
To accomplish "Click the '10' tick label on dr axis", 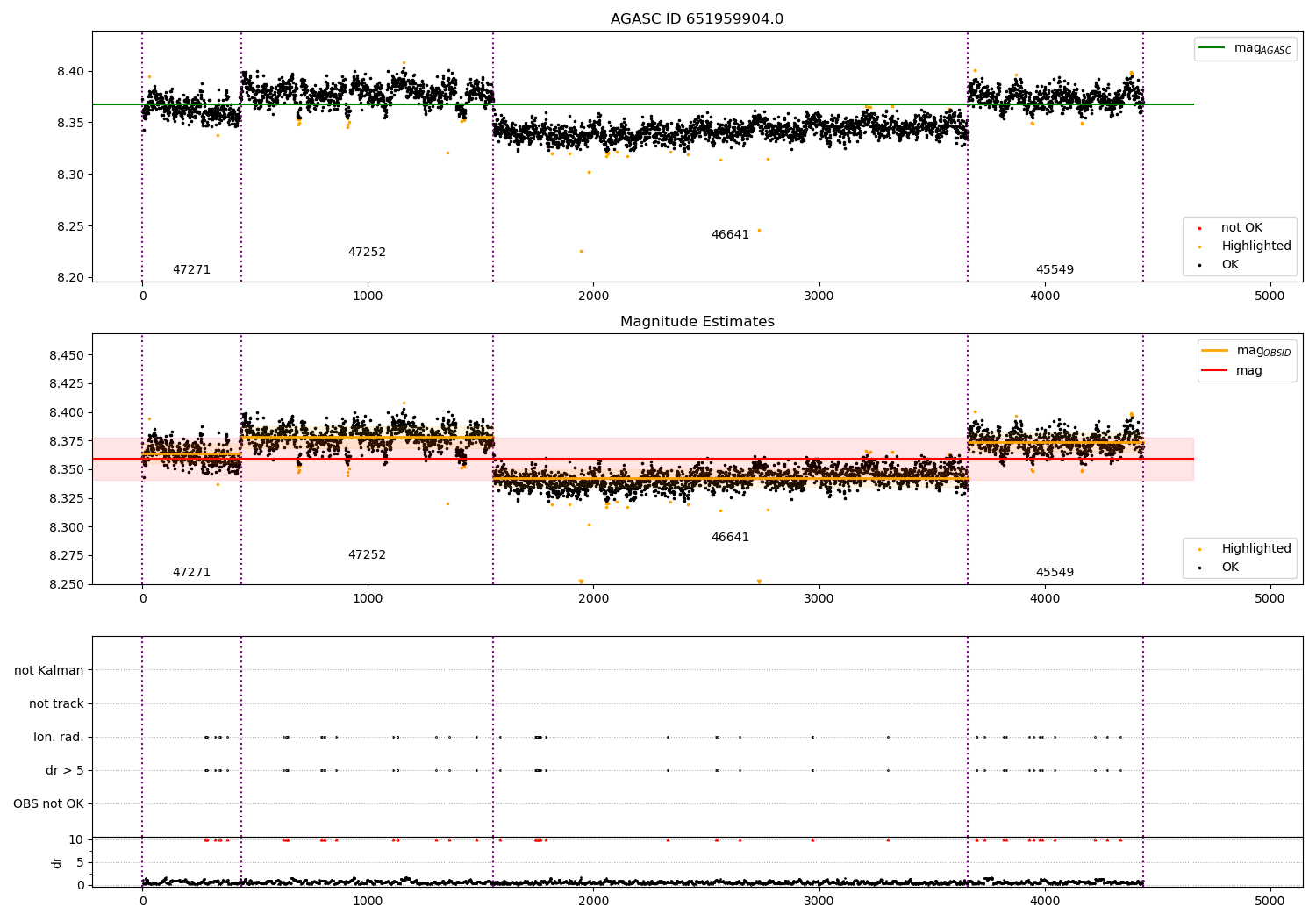I will pyautogui.click(x=76, y=840).
